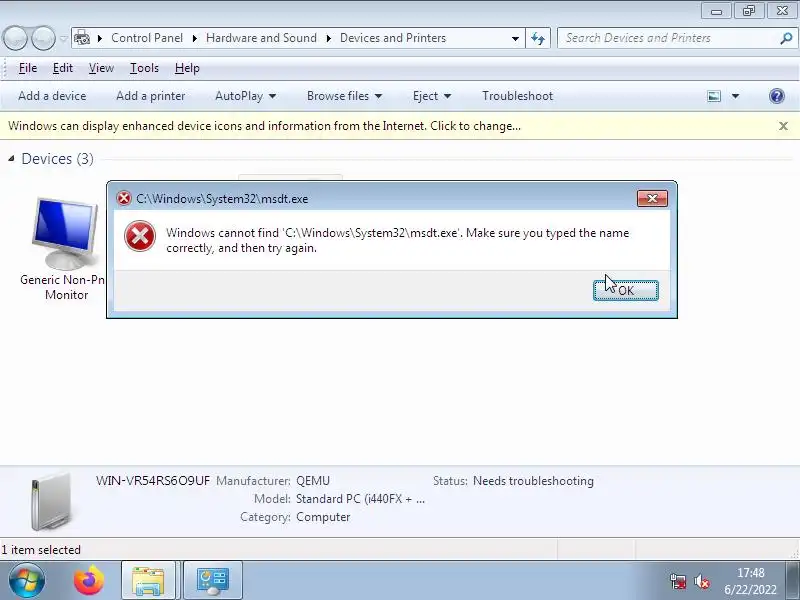Click the Troubleshoot toolbar button

coord(517,96)
